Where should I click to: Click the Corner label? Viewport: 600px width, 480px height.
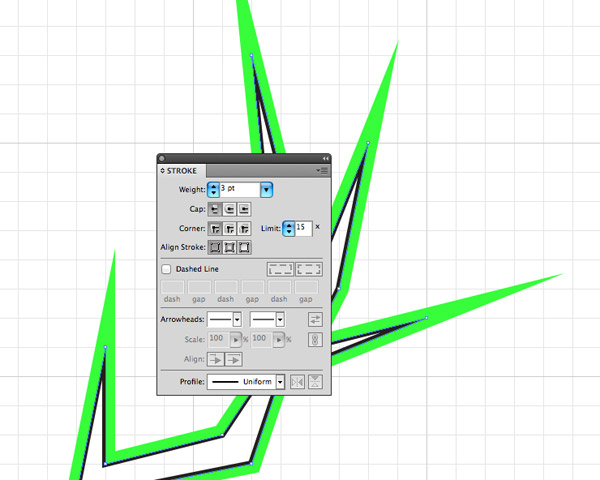[x=192, y=229]
